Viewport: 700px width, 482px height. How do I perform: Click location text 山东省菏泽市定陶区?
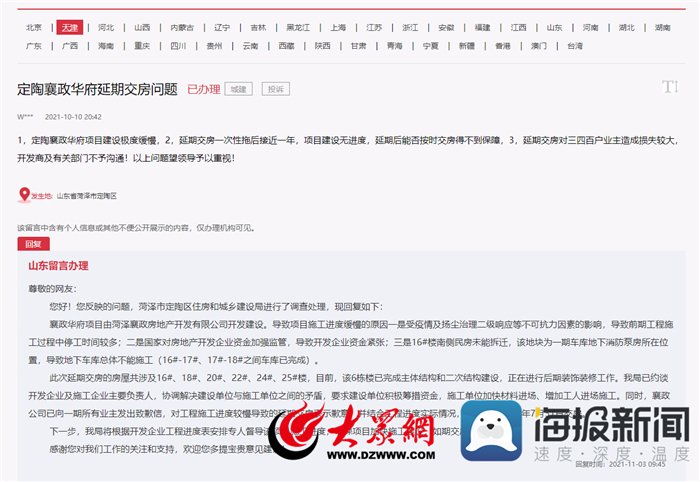87,196
